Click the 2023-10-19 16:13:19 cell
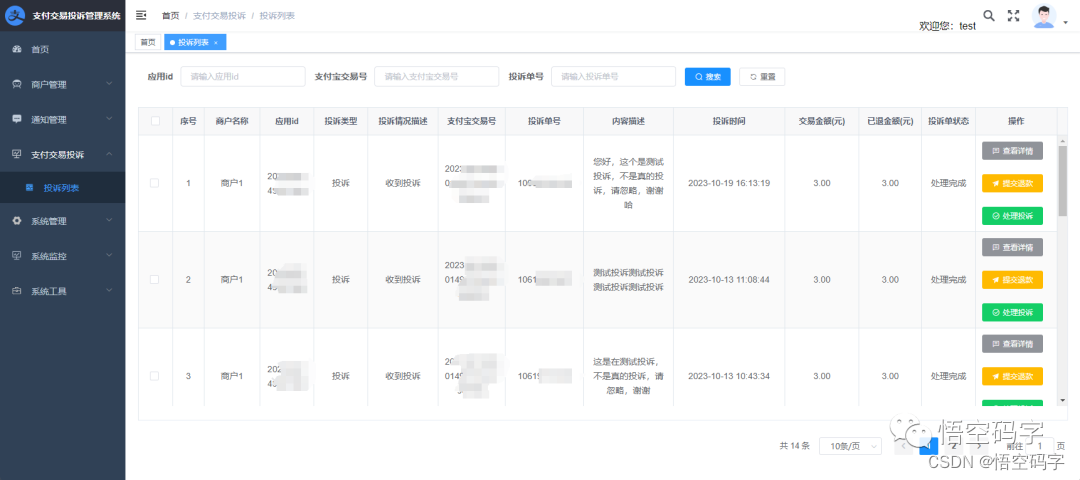Viewport: 1080px width, 480px height. [729, 183]
